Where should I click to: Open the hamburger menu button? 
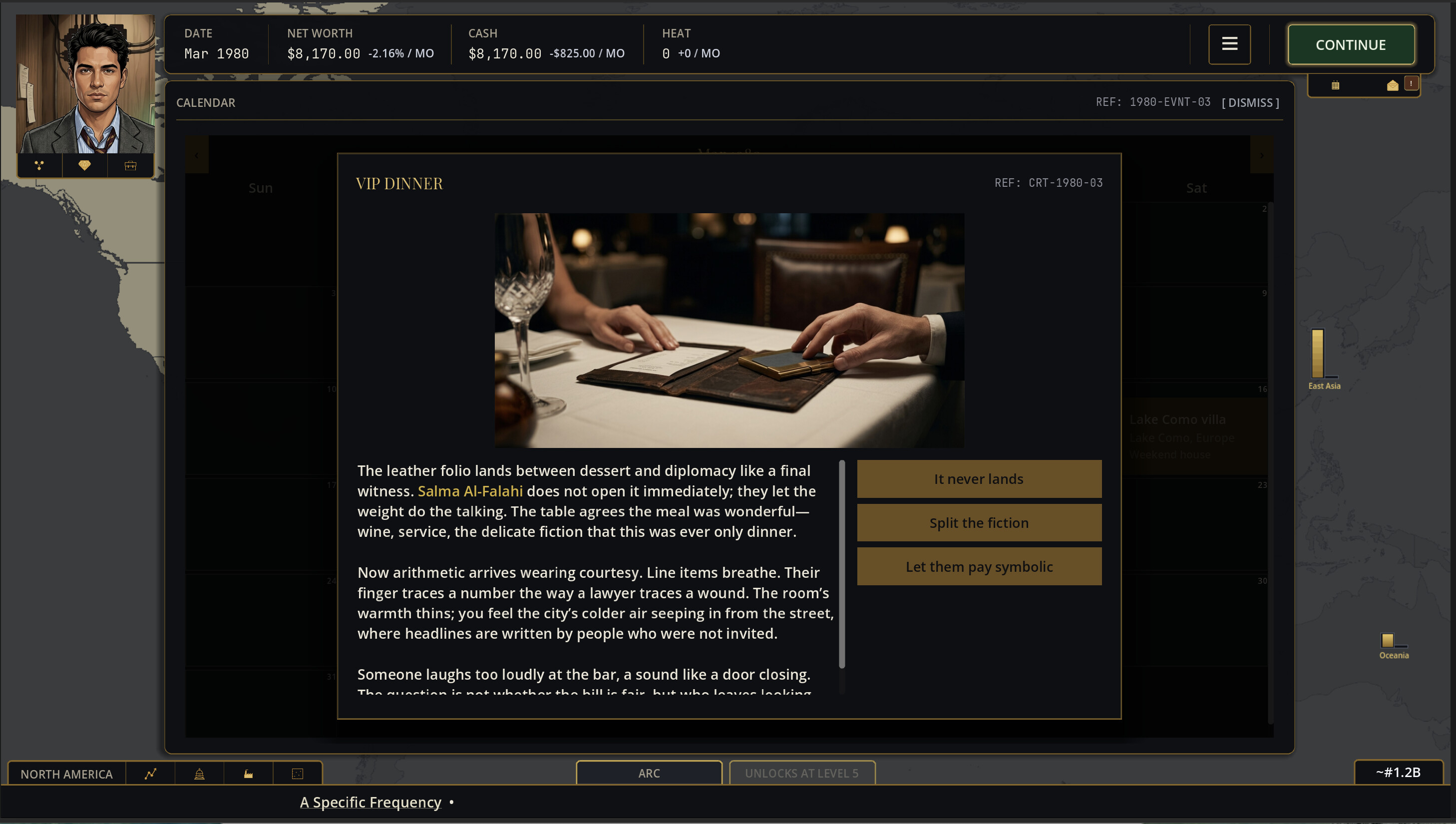tap(1229, 44)
